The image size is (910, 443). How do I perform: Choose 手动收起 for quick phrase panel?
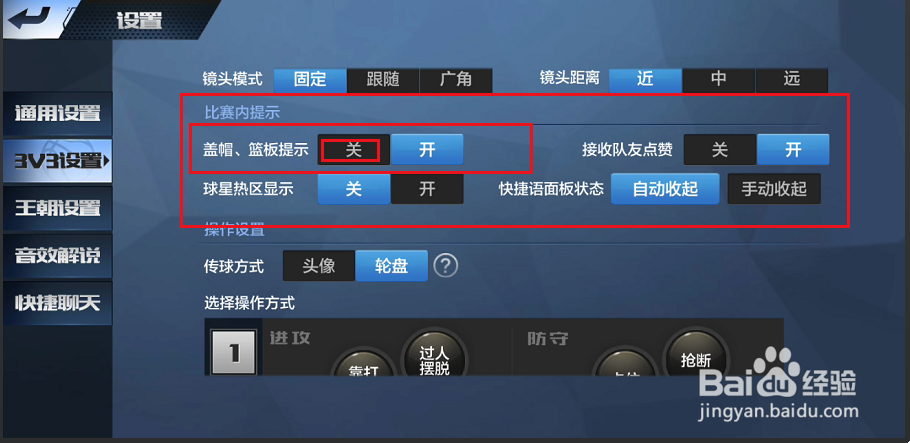tap(774, 189)
